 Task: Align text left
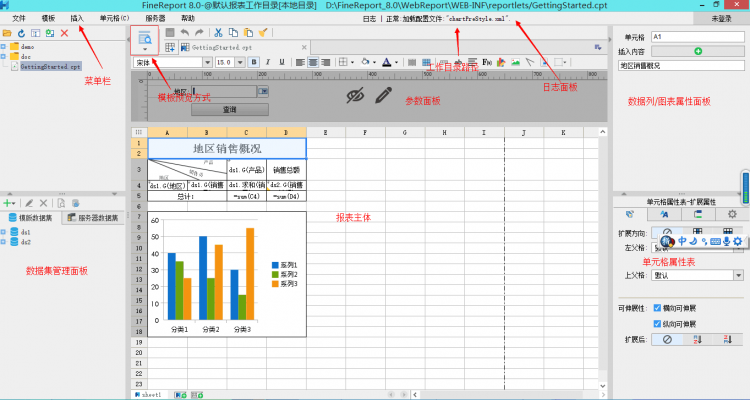[x=300, y=62]
